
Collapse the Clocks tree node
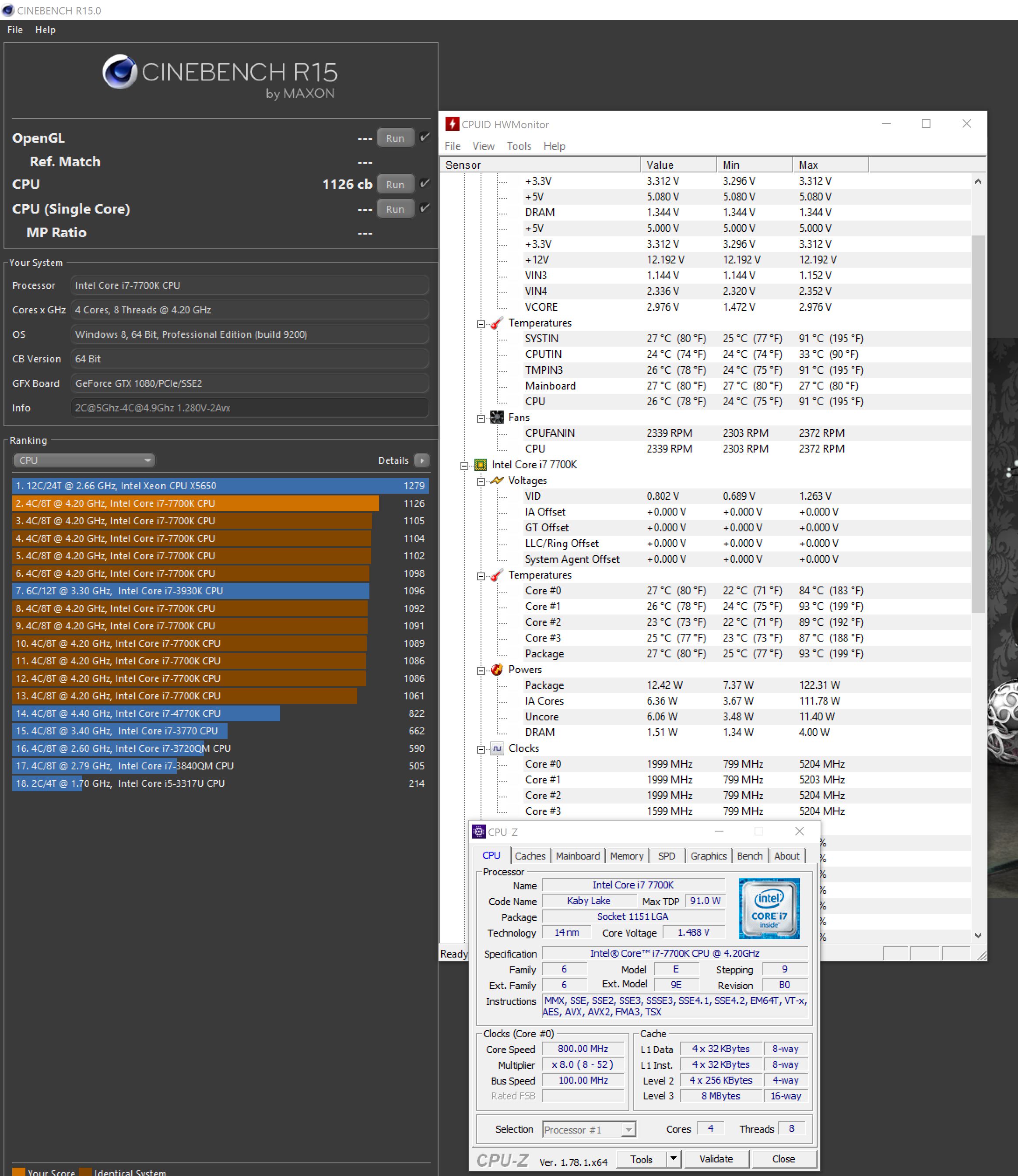[481, 749]
